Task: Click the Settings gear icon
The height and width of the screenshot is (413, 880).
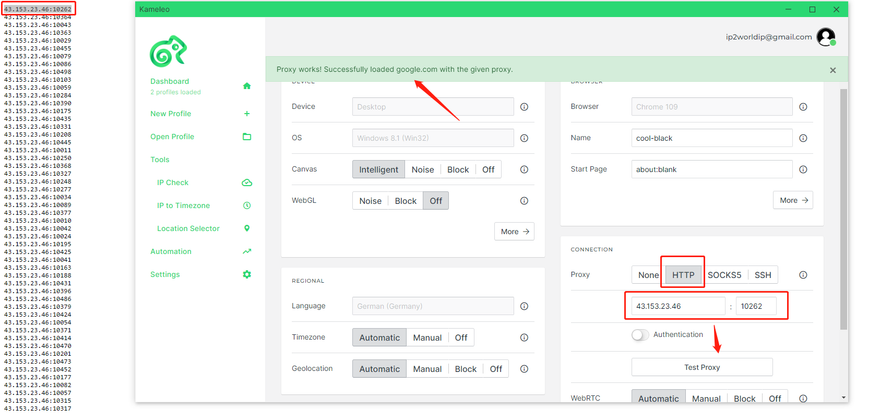Action: click(x=247, y=275)
